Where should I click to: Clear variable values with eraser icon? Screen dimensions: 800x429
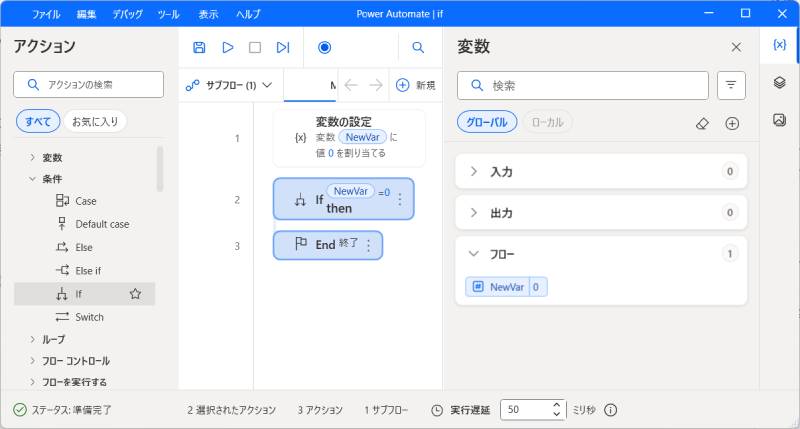pyautogui.click(x=702, y=123)
